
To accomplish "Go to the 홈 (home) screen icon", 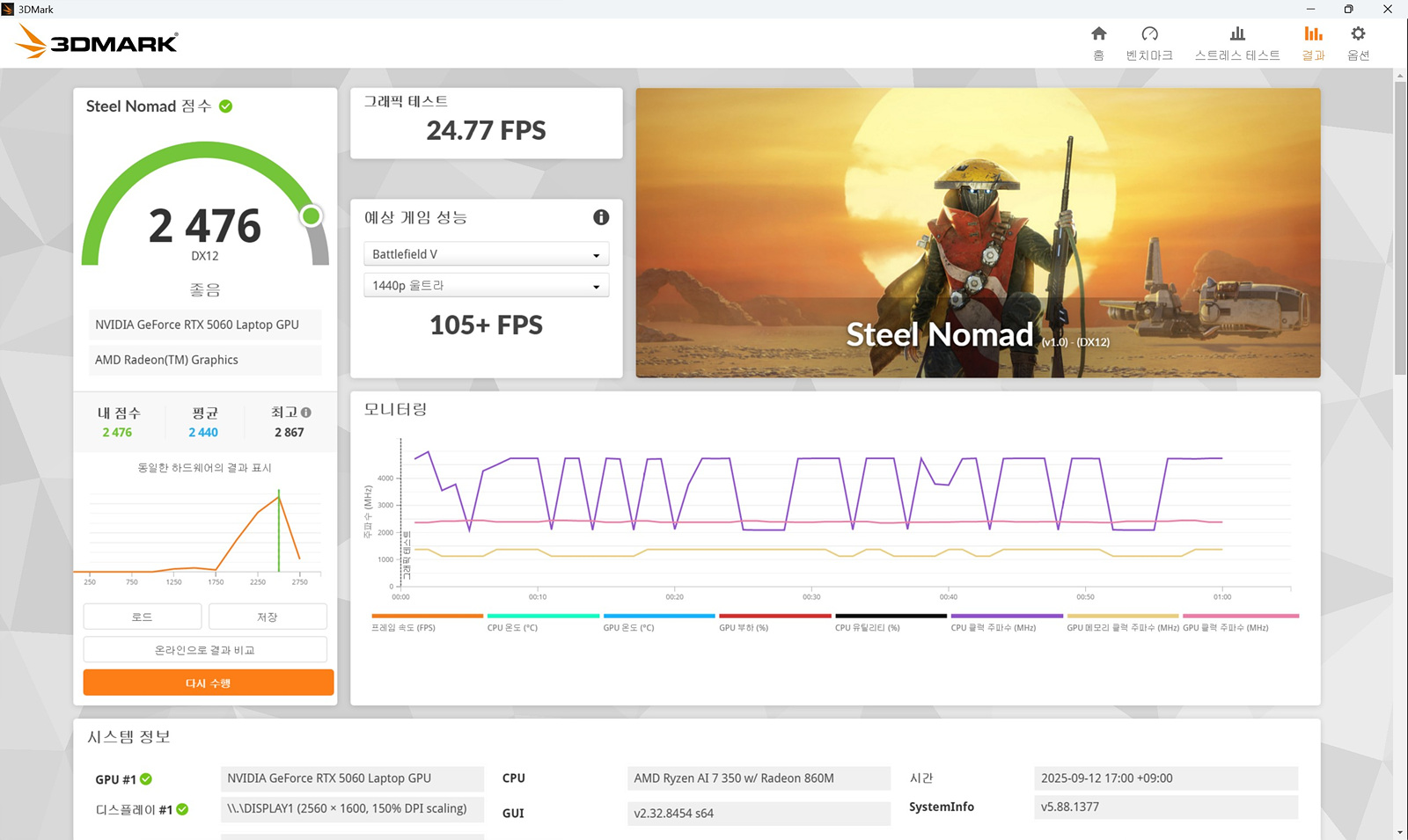I will point(1098,34).
